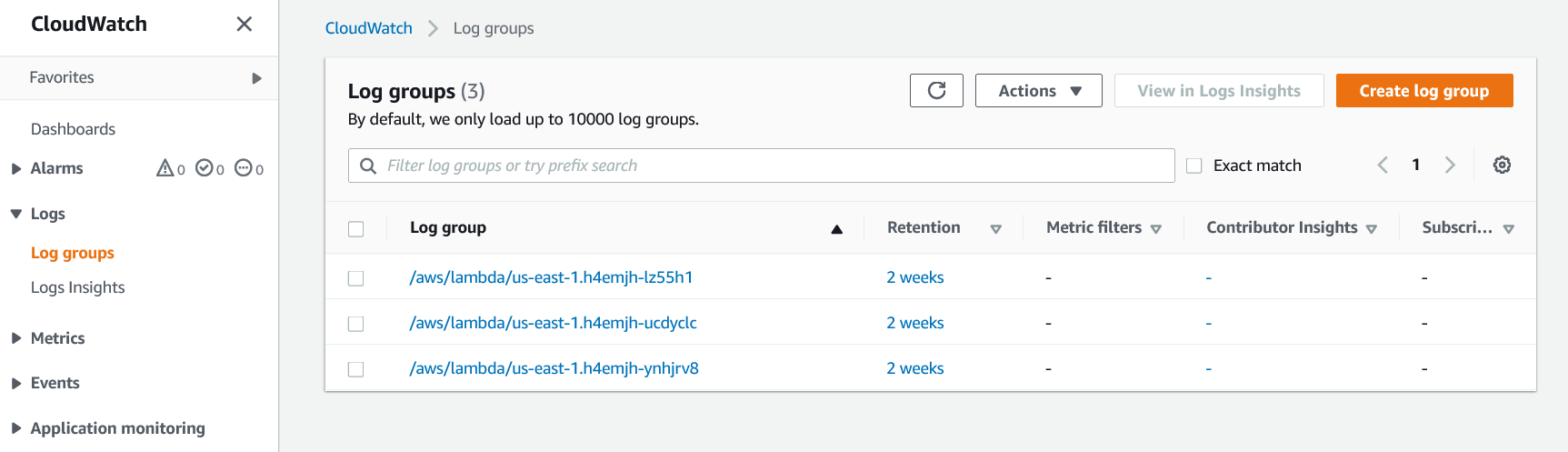Click Contributor Insights dash for ynhjrv8 row
The height and width of the screenshot is (452, 1568).
pos(1208,369)
